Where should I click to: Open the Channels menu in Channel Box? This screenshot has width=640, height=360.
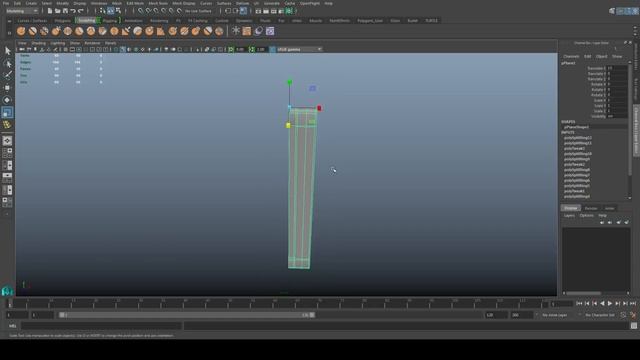(571, 56)
